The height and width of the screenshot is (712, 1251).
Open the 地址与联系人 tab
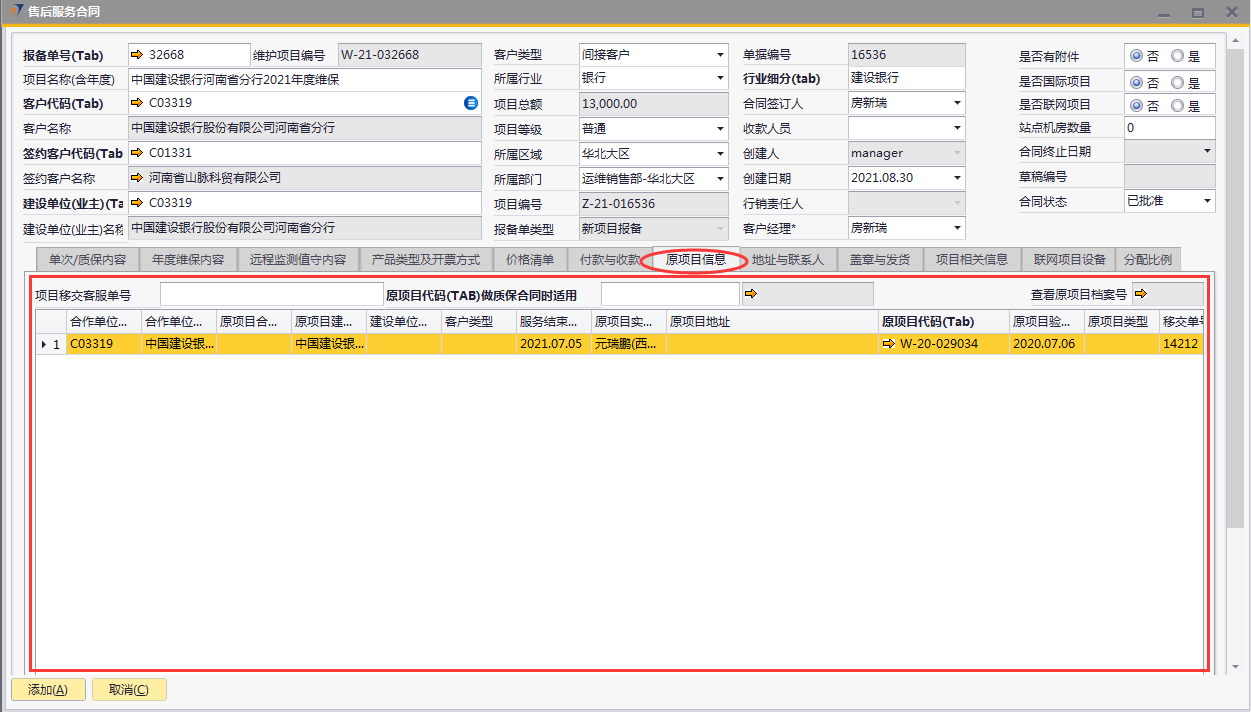(x=787, y=260)
